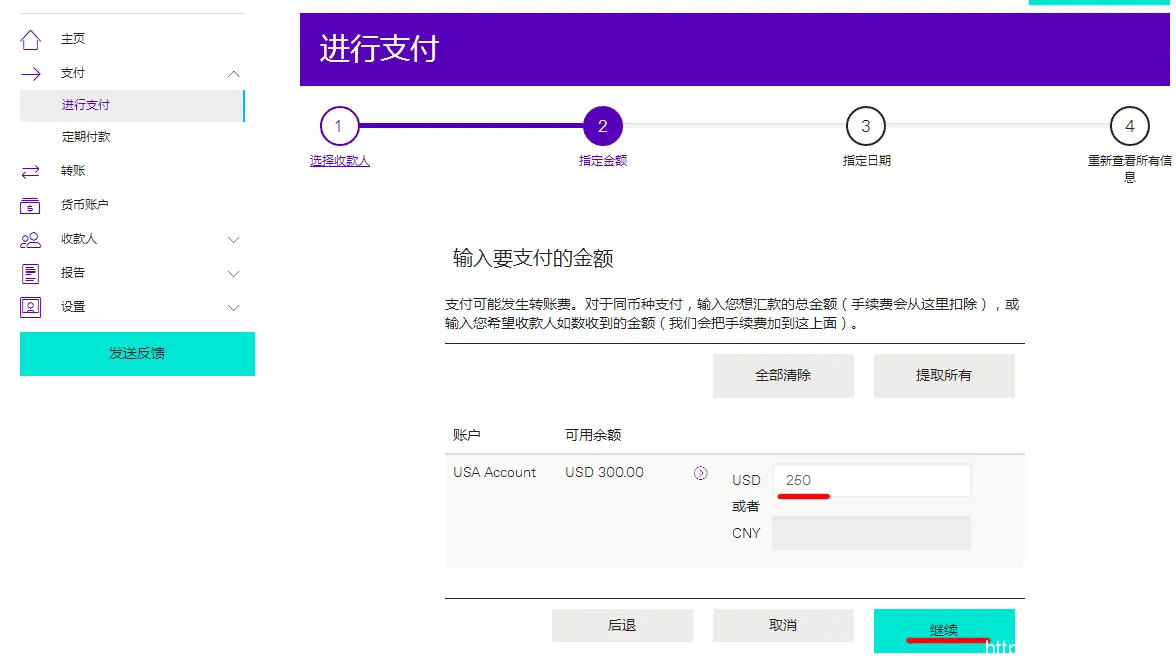Expand the 收款人 menu section
1176x663 pixels.
pos(233,239)
